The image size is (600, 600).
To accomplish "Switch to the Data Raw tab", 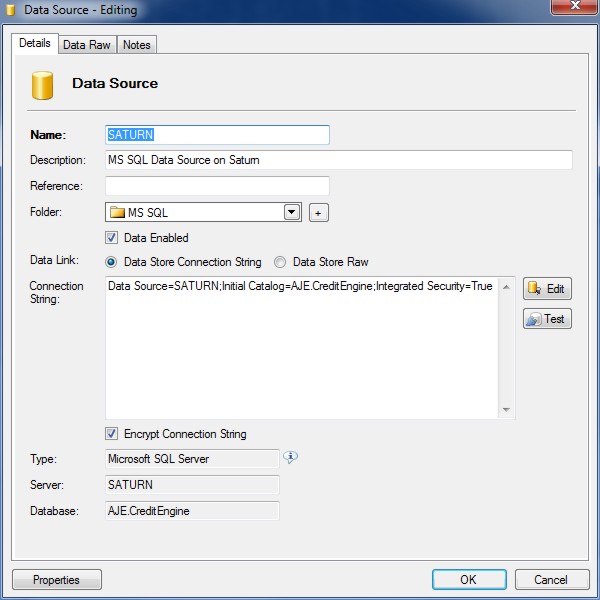I will 87,45.
